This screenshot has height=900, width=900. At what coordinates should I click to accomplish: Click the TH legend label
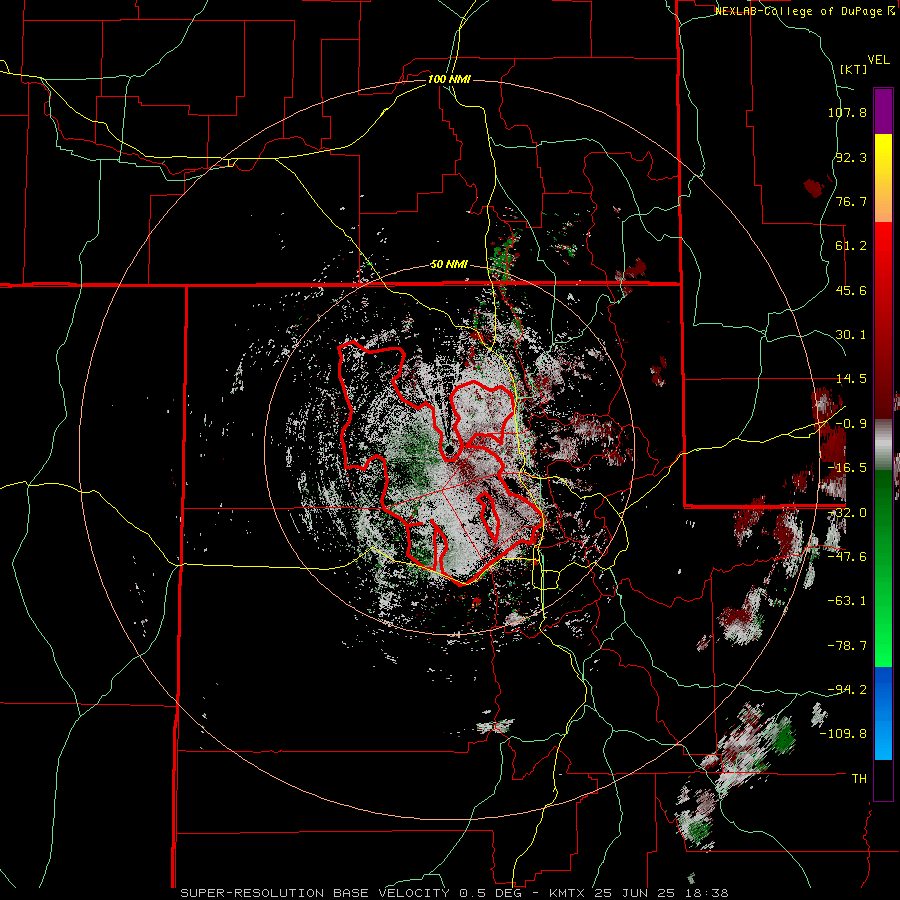859,779
